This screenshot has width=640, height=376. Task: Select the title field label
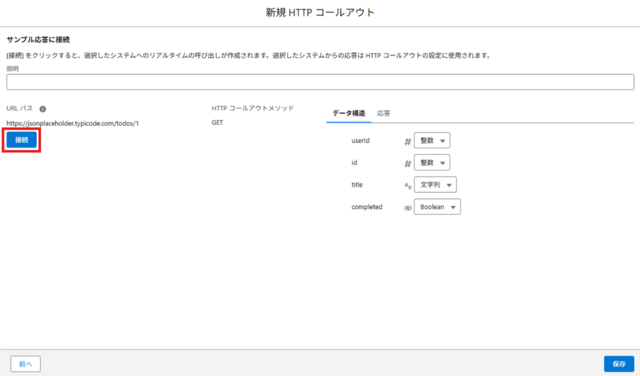[357, 185]
